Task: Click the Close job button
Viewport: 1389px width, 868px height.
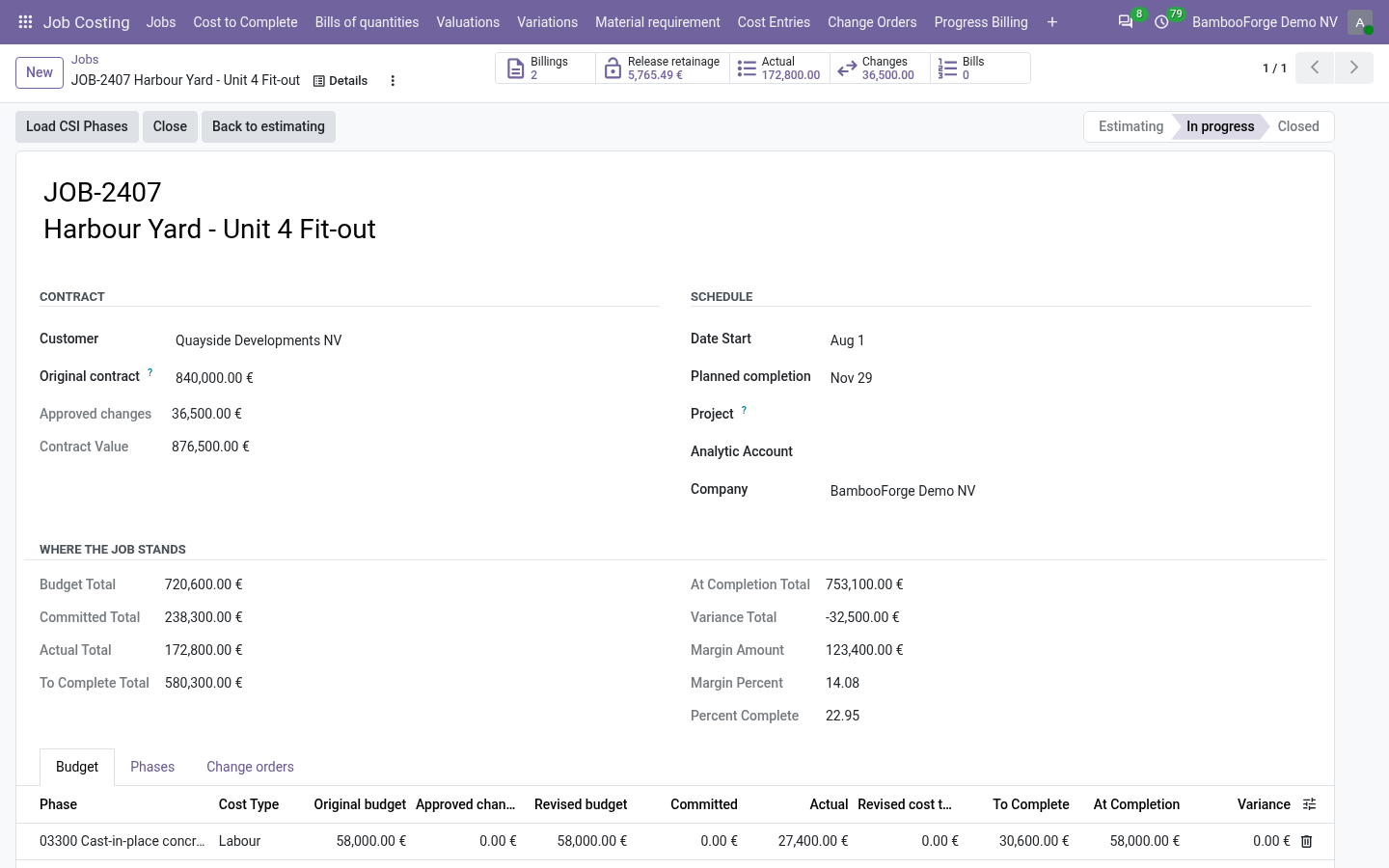Action: (170, 126)
